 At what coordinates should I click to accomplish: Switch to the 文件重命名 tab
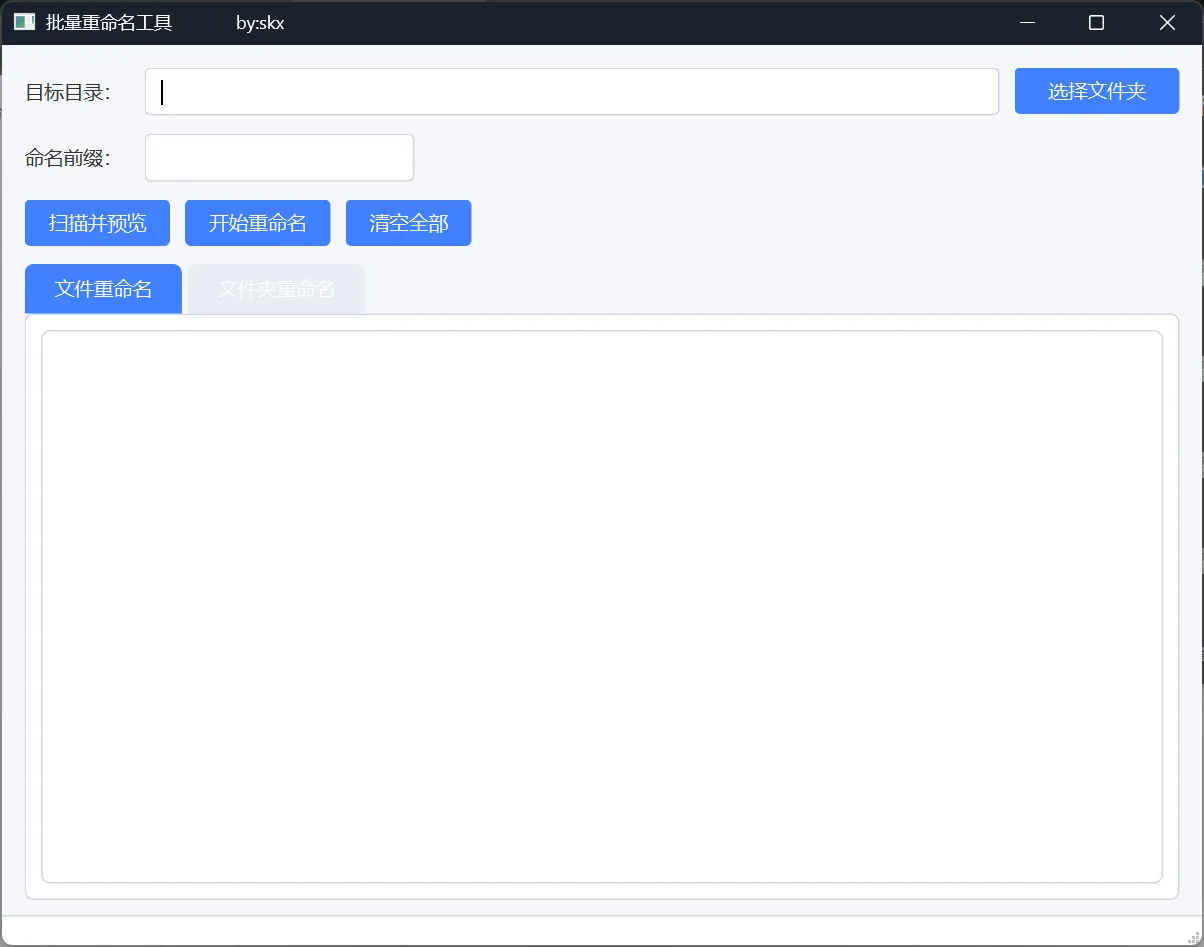(103, 289)
